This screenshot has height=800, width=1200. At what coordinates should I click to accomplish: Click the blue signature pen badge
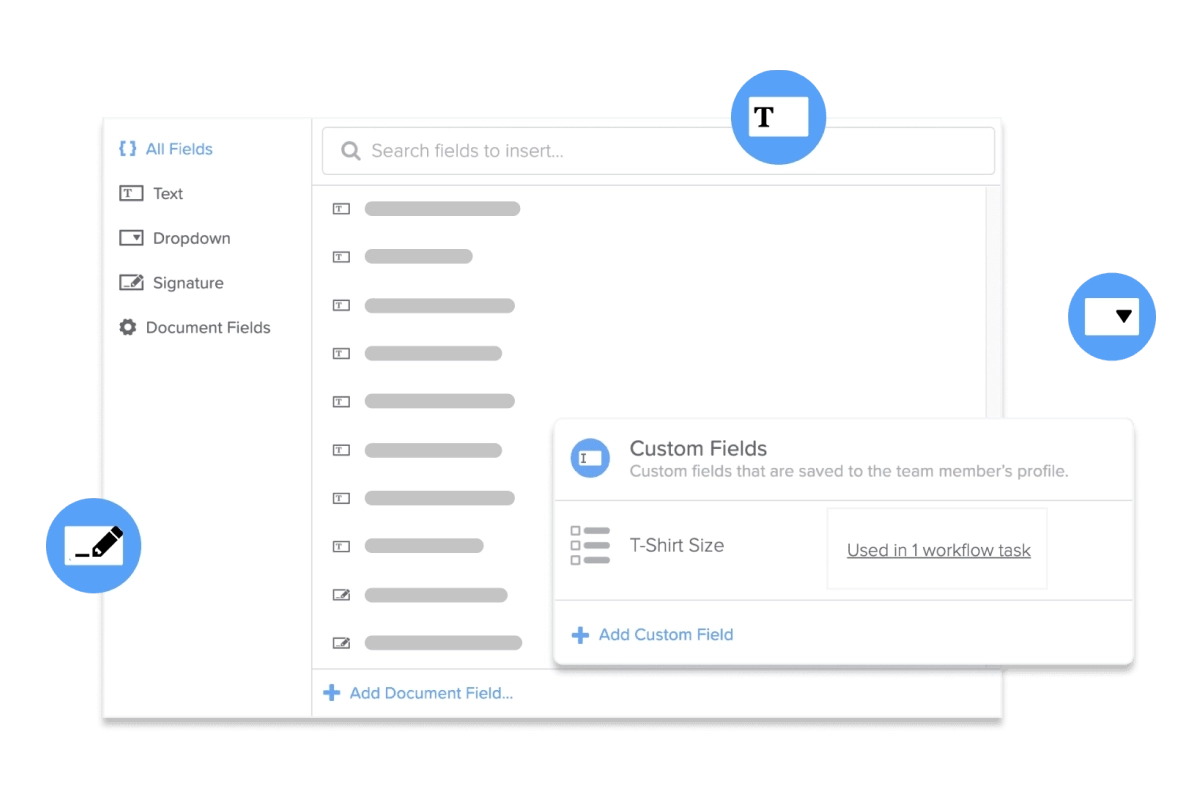coord(94,545)
